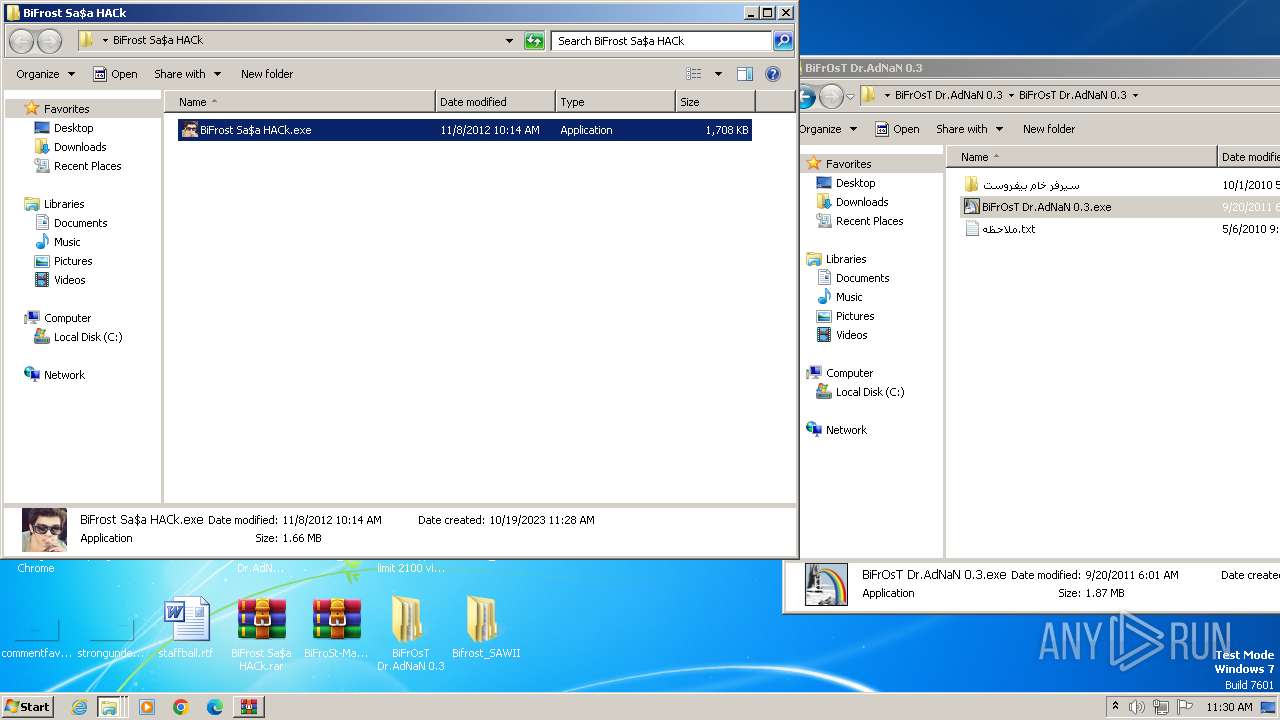Open address bar history dropdown in front window
Viewport: 1280px width, 720px height.
coord(510,41)
